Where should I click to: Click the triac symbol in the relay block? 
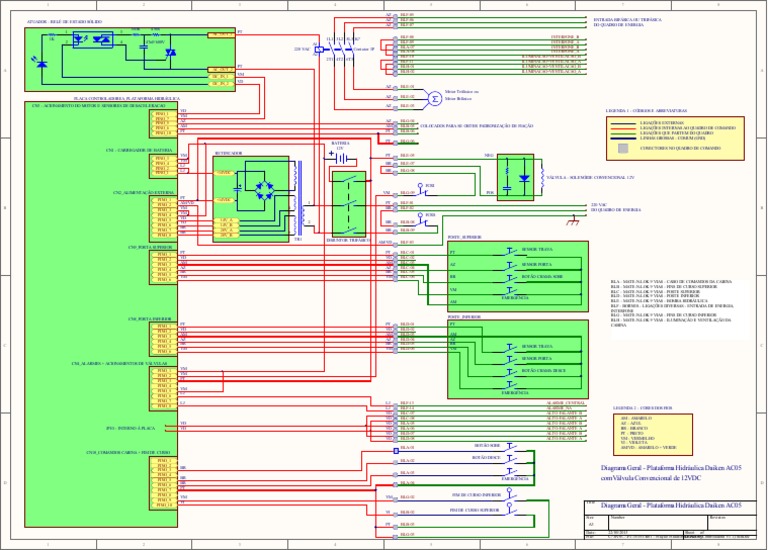[170, 52]
